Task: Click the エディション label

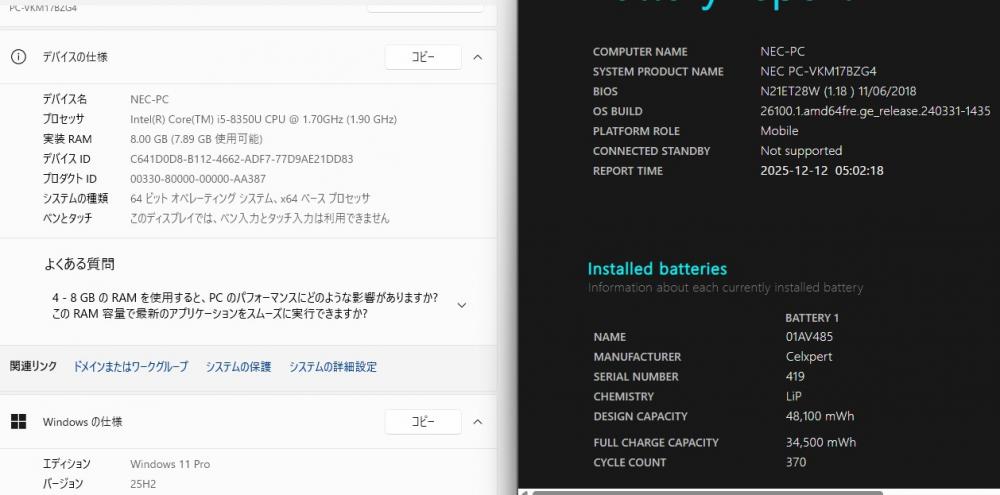Action: tap(66, 464)
